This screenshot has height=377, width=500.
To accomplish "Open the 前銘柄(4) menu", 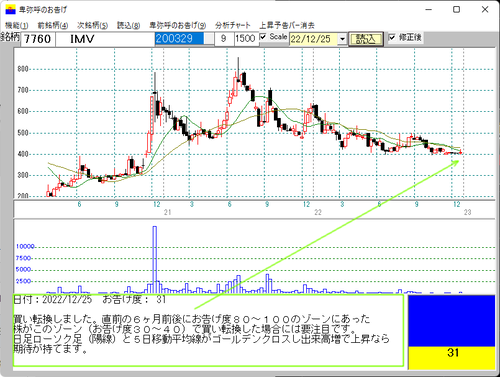I will [x=53, y=25].
